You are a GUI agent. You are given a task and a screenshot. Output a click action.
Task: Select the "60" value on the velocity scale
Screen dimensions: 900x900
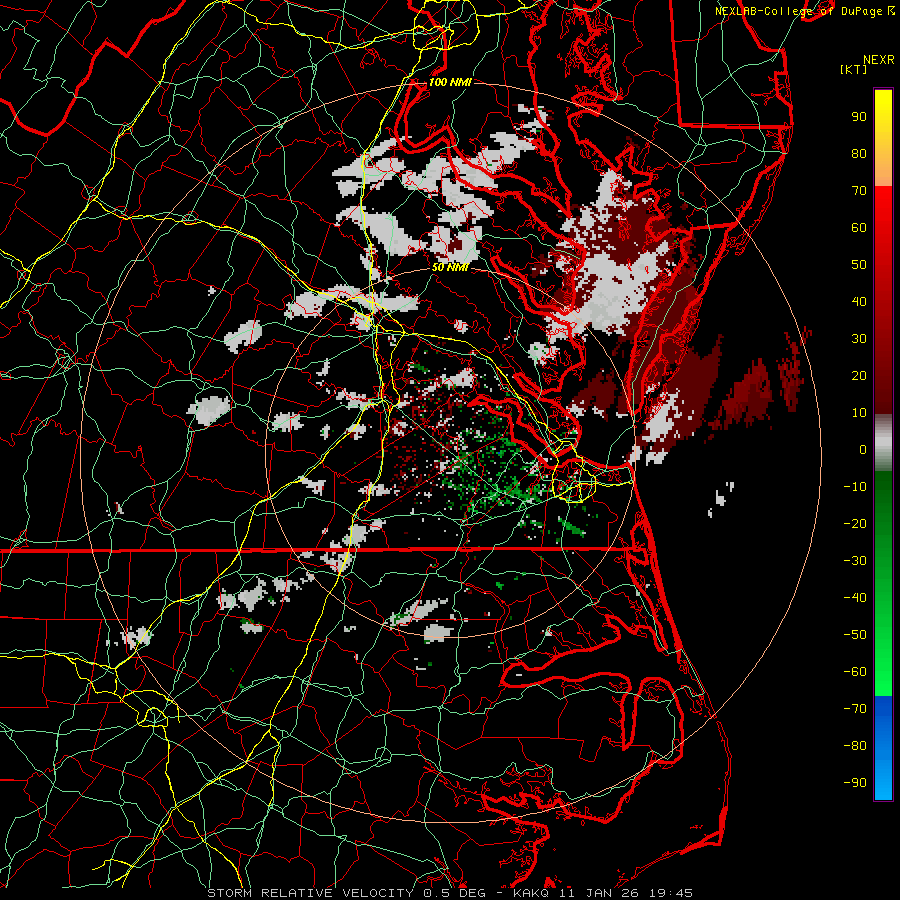click(x=859, y=227)
